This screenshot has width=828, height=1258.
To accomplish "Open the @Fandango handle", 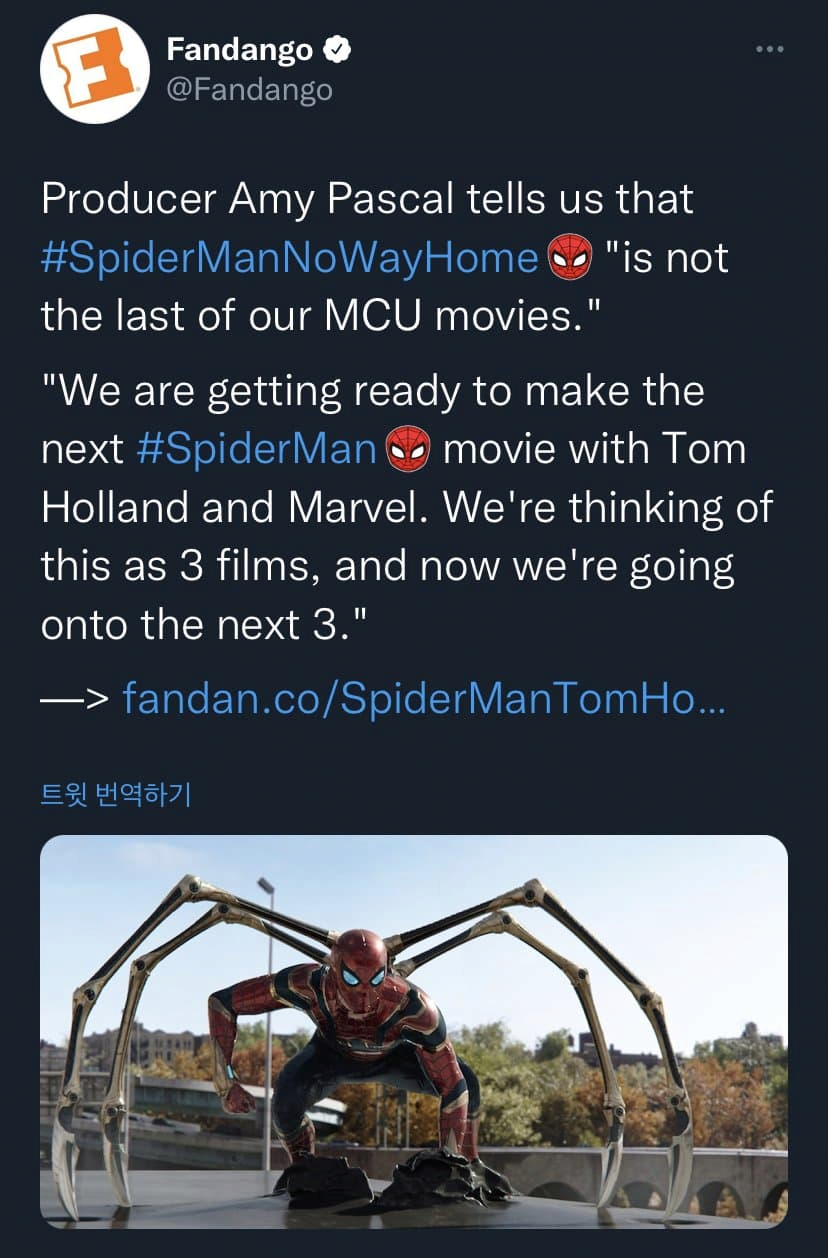I will point(249,90).
